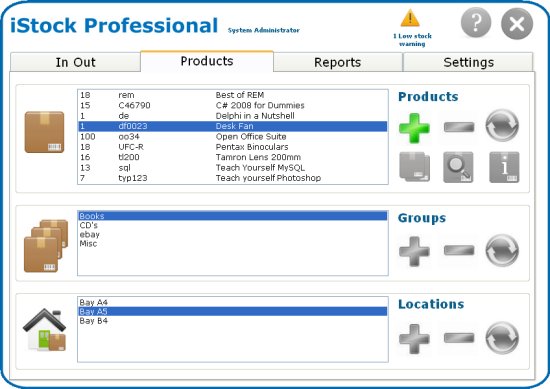Click the Products section heading
This screenshot has width=550, height=389.
click(x=428, y=96)
